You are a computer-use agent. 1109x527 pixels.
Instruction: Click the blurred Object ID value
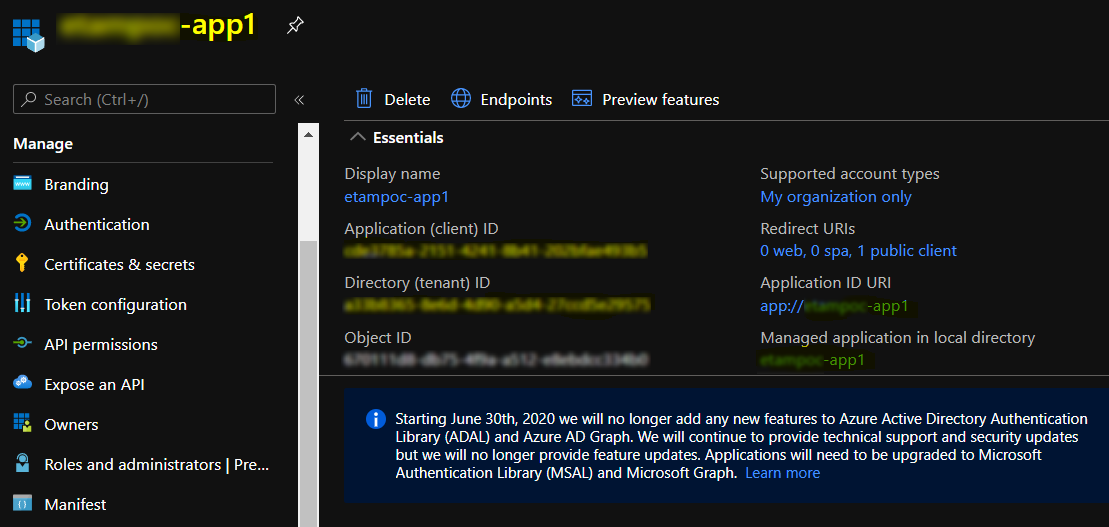(x=496, y=360)
